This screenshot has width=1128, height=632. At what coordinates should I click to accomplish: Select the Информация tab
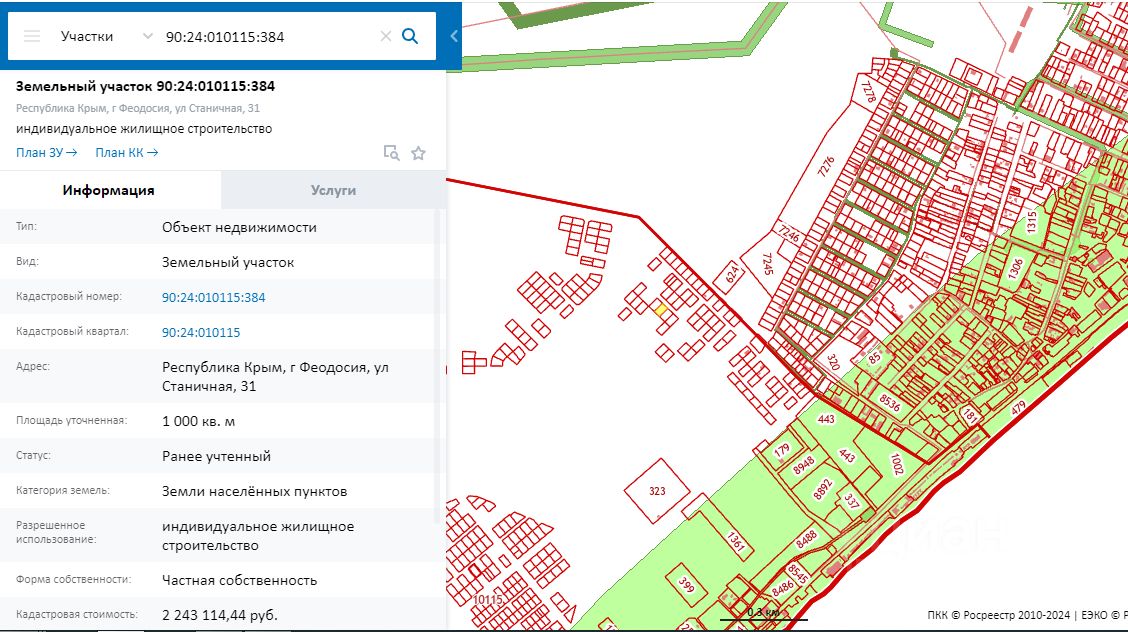(108, 190)
